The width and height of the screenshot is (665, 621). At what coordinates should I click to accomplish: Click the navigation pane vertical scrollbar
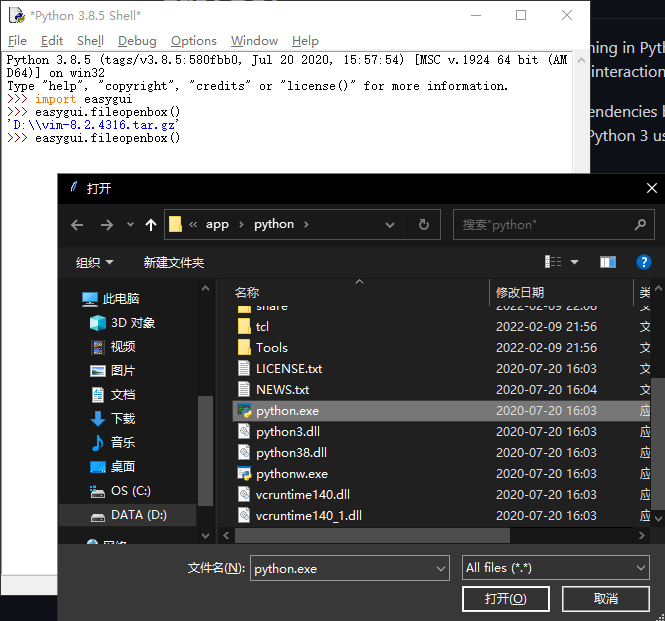point(206,450)
